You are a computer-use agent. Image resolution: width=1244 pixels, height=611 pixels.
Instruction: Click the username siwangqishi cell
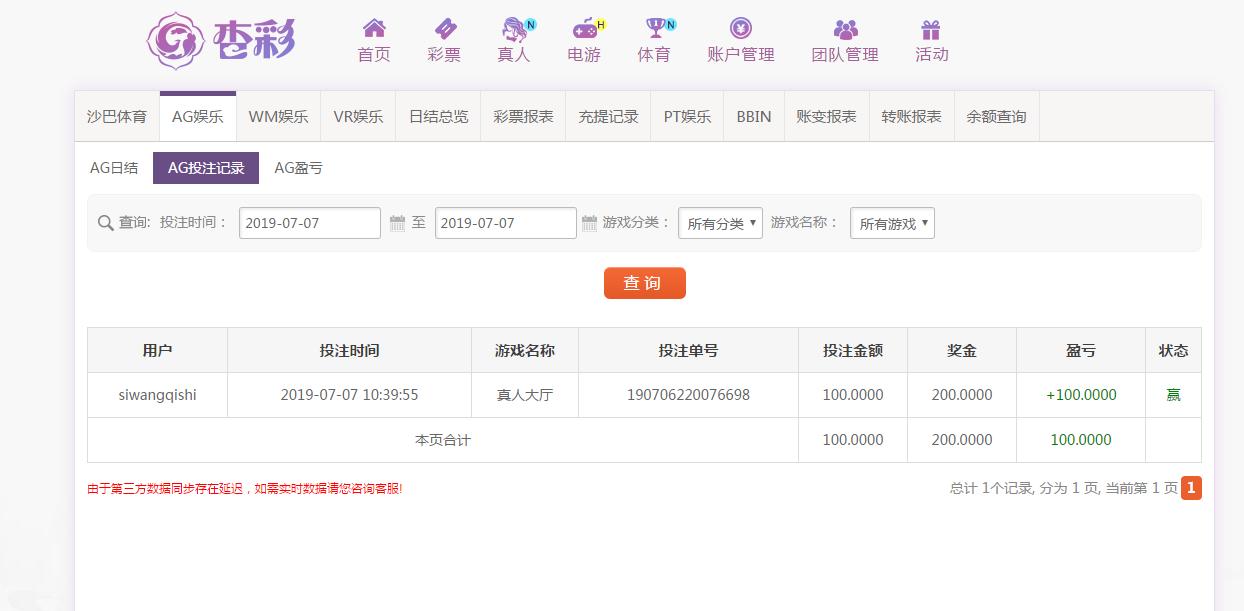click(x=157, y=395)
